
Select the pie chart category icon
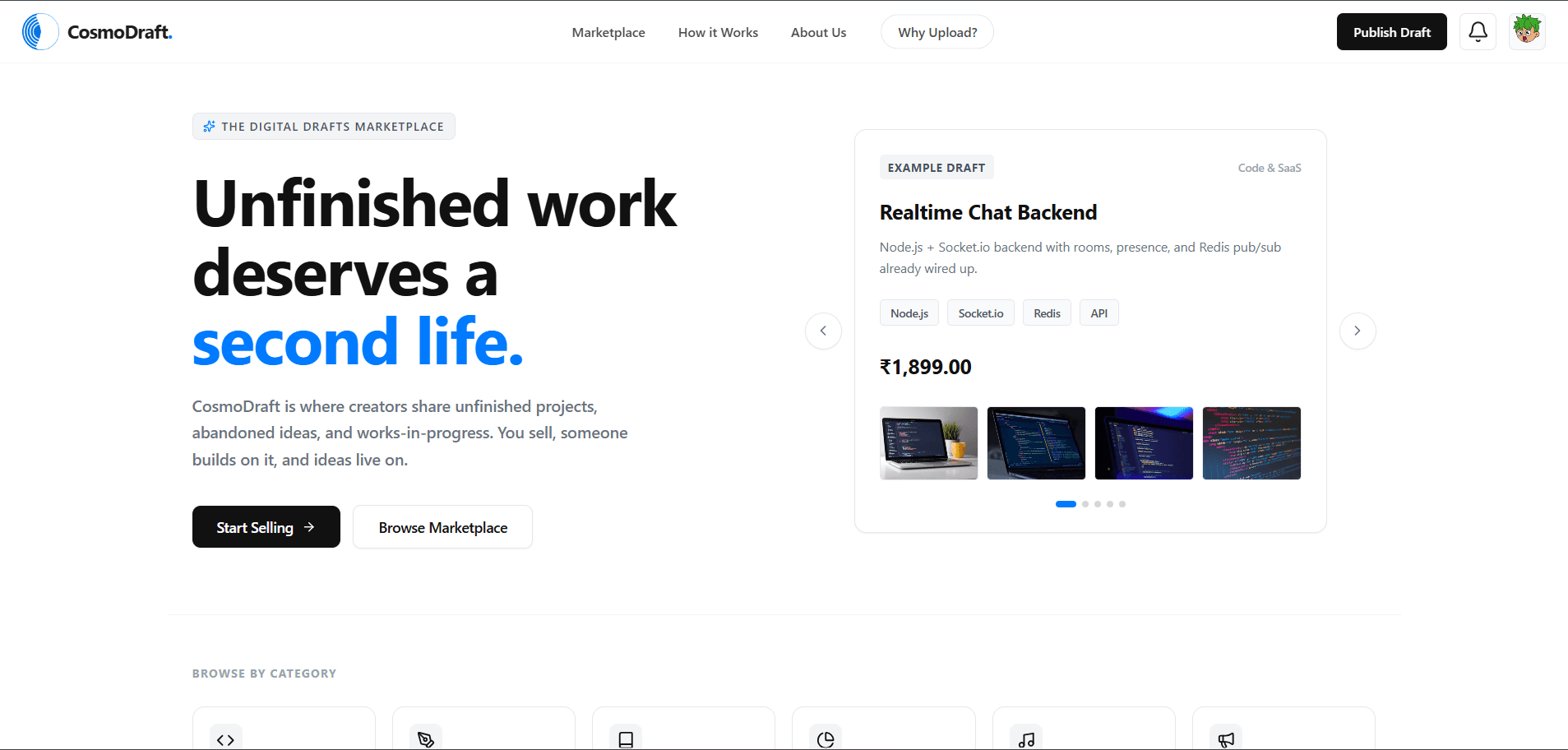pyautogui.click(x=826, y=739)
